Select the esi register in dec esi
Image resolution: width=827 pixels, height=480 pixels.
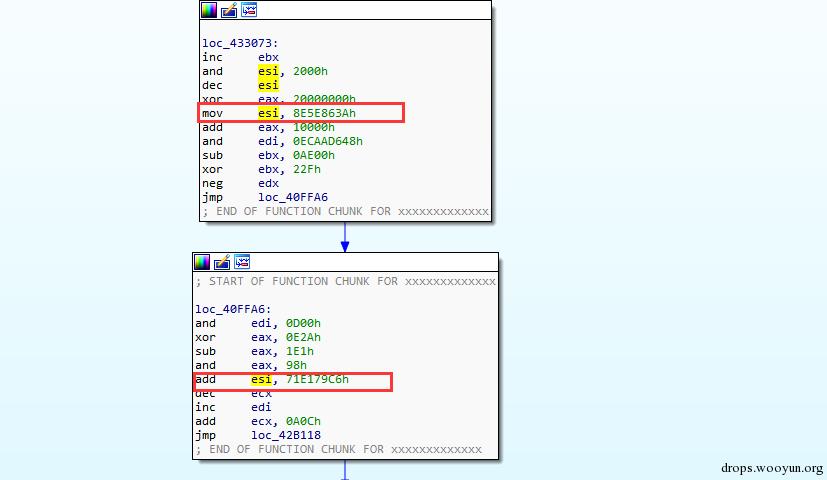coord(268,85)
